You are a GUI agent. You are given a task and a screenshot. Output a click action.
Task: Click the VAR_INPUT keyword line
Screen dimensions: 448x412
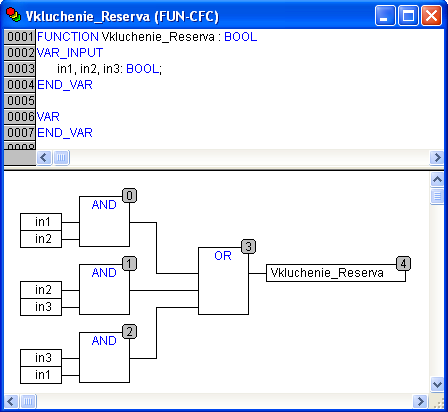pyautogui.click(x=70, y=53)
